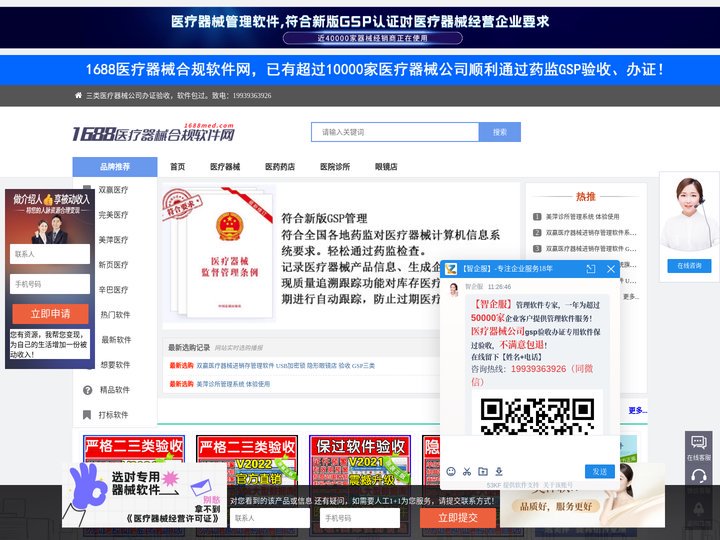
Task: Open 热门软件 in sidebar
Action: [115, 315]
